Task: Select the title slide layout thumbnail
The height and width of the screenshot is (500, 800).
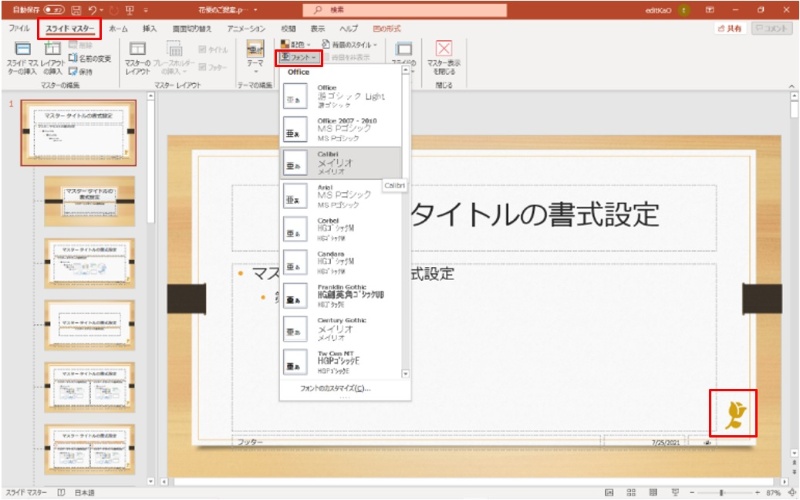Action: (90, 201)
